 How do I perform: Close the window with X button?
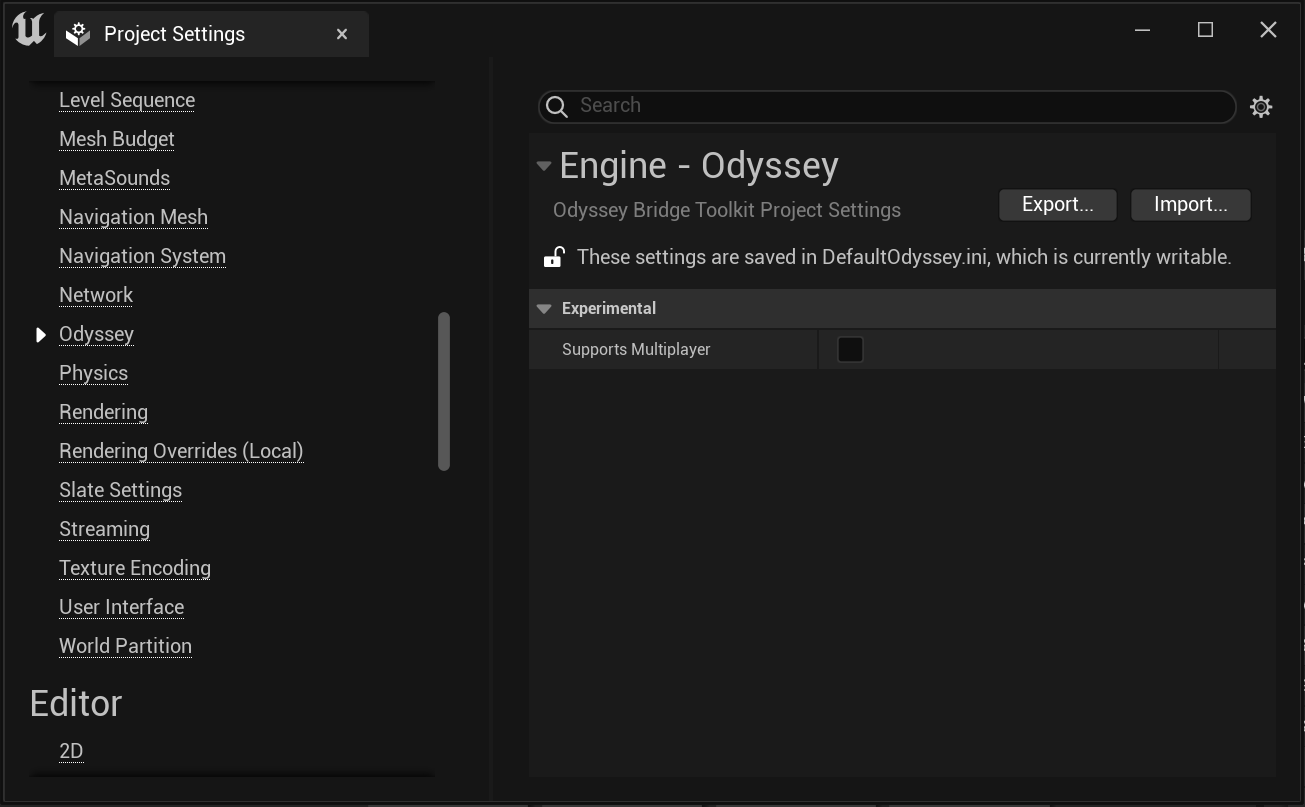(1268, 30)
